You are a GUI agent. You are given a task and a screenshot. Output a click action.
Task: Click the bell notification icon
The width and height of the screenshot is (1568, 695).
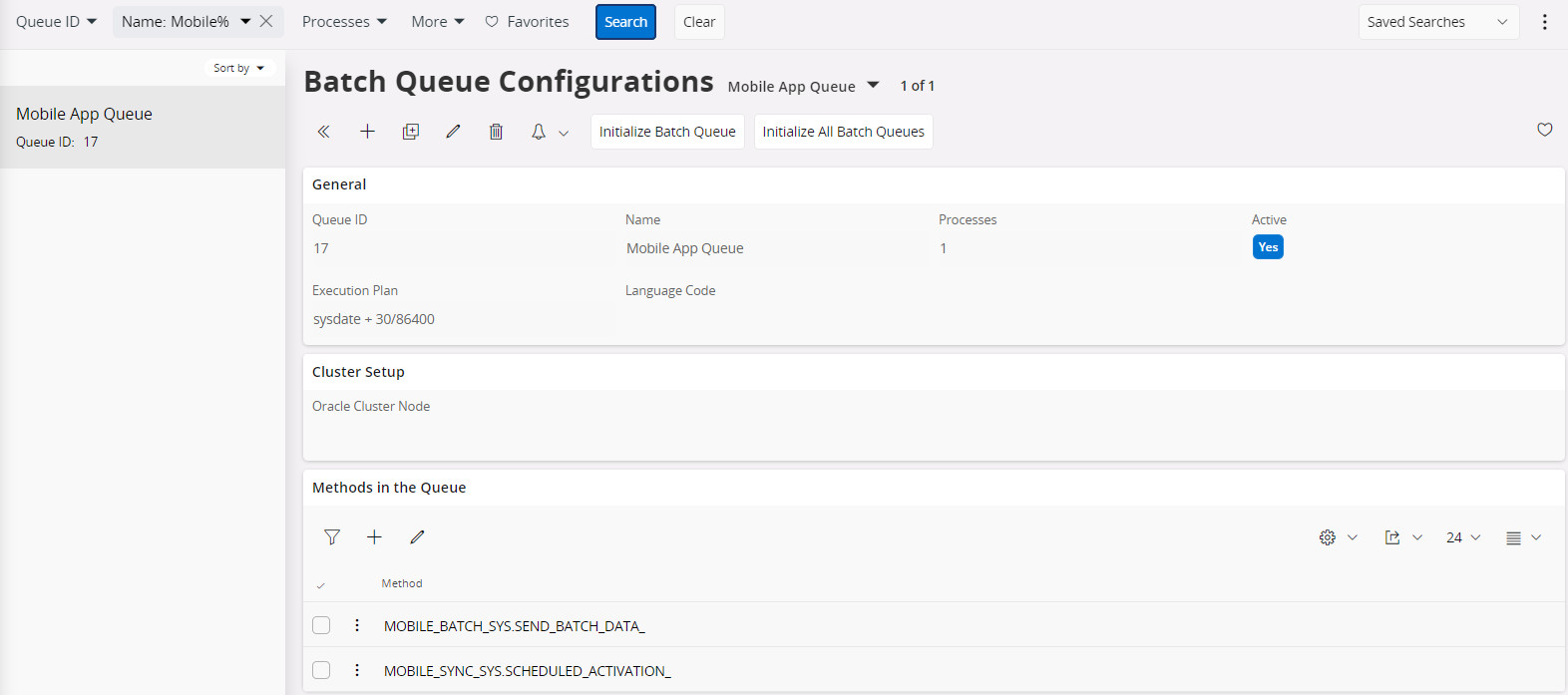coord(539,132)
